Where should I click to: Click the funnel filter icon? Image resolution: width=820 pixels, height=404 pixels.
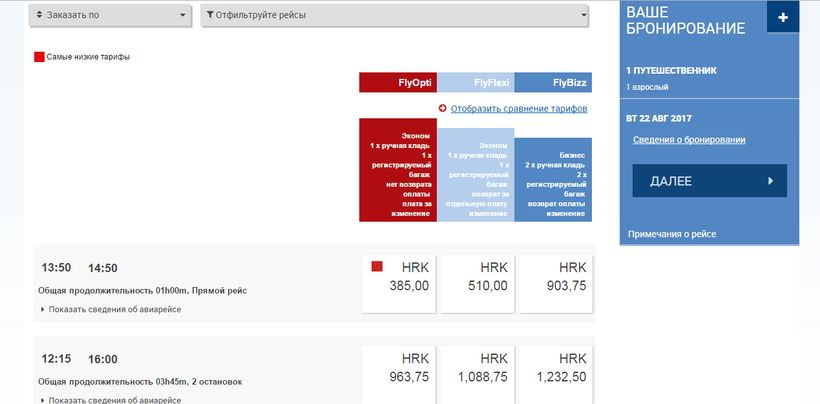(x=209, y=16)
